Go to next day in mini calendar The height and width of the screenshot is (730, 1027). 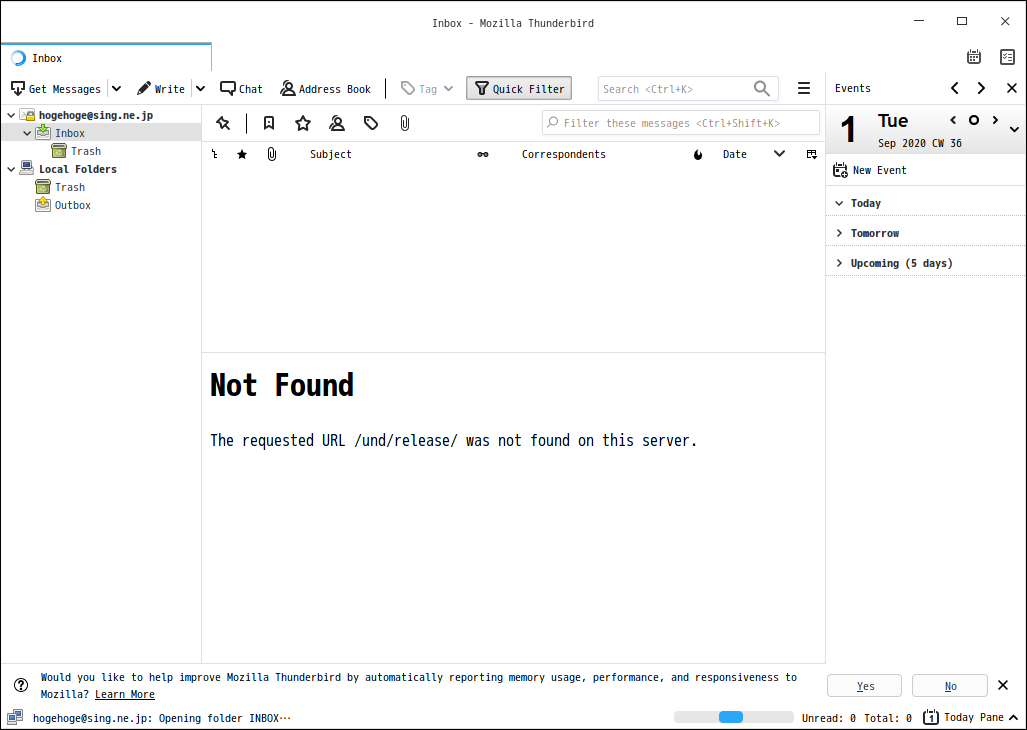[995, 120]
